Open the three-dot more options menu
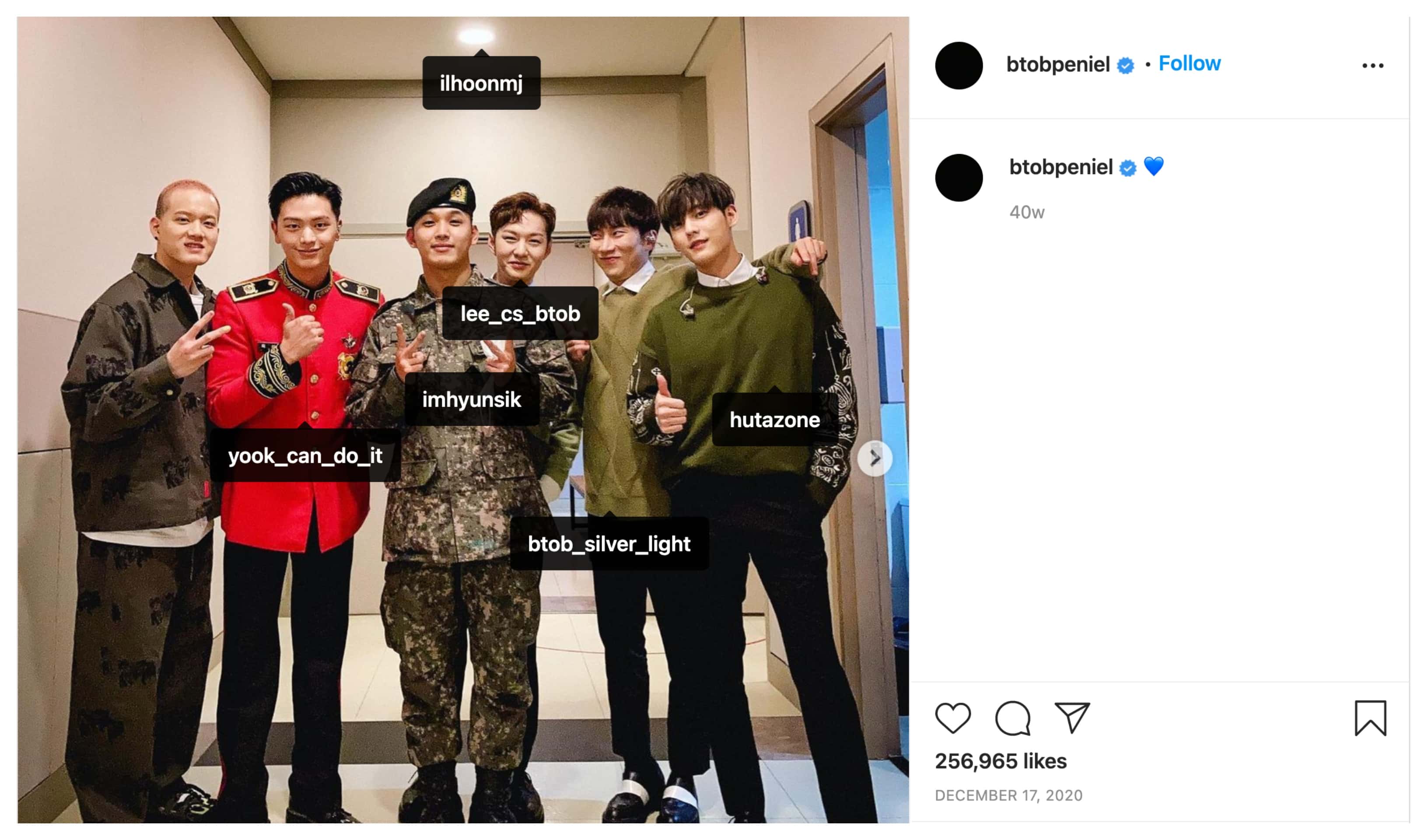 pos(1373,66)
